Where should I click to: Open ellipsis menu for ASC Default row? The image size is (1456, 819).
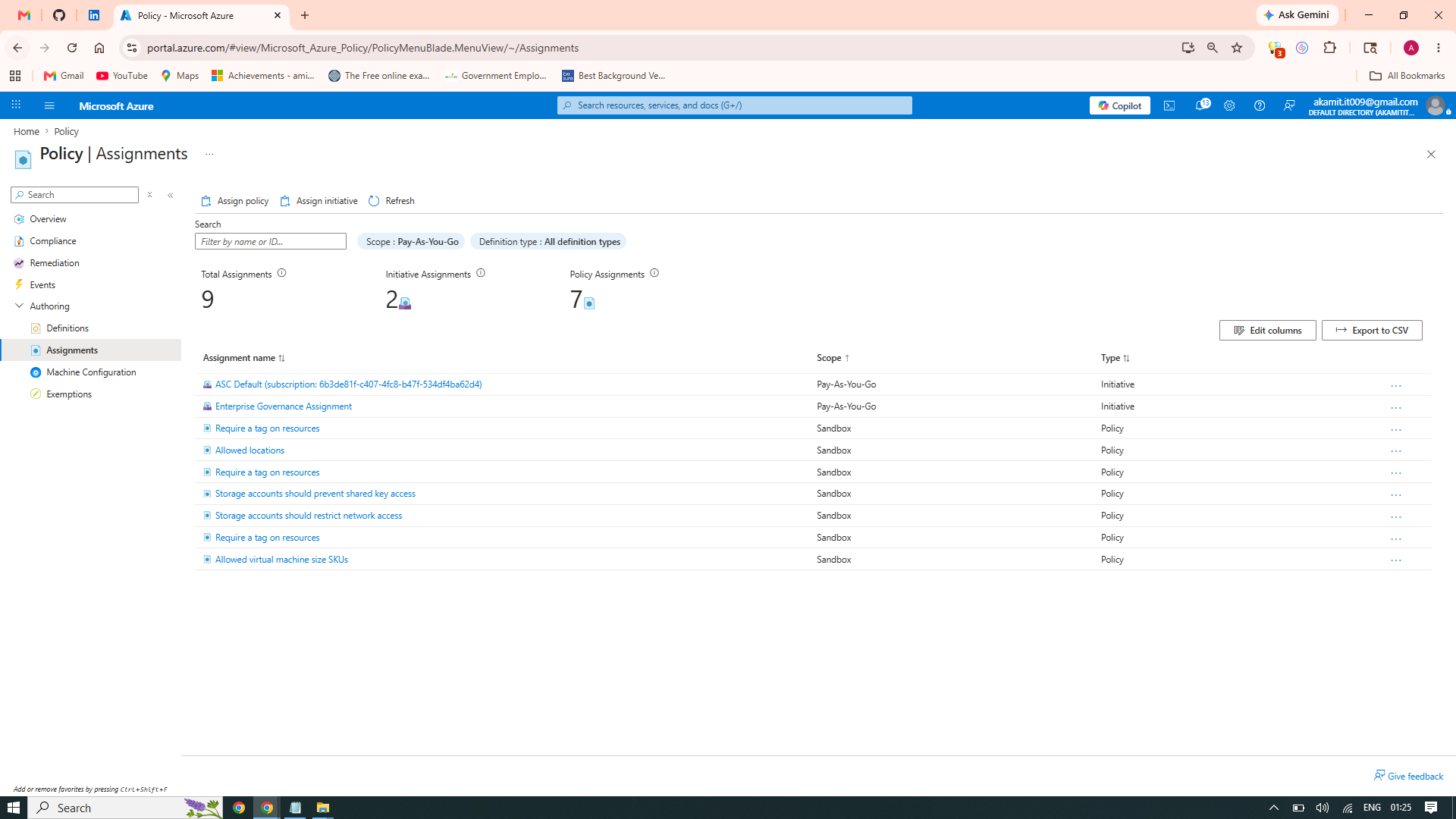(1396, 386)
